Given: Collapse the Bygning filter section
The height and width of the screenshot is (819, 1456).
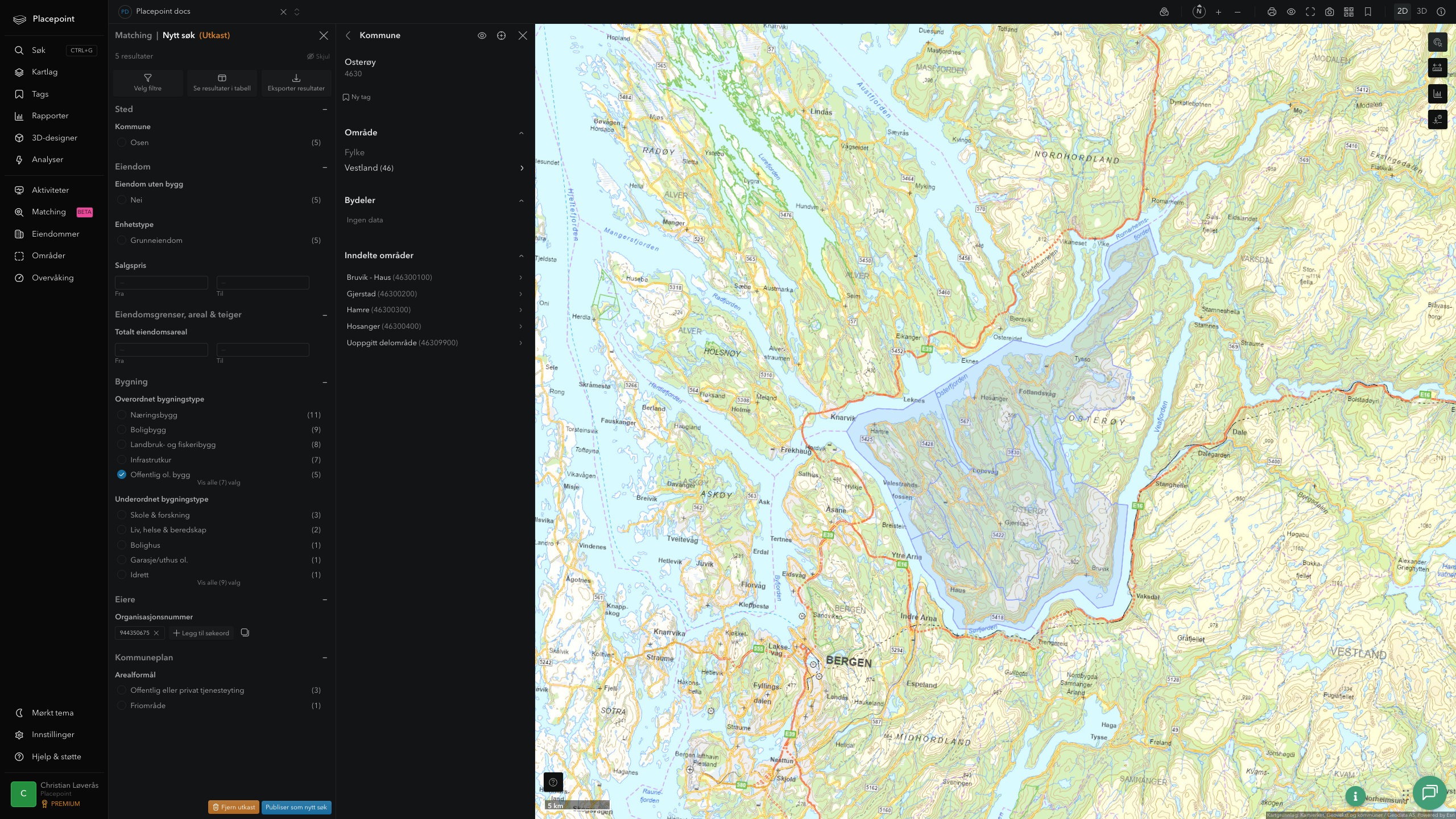Looking at the screenshot, I should click(x=325, y=382).
